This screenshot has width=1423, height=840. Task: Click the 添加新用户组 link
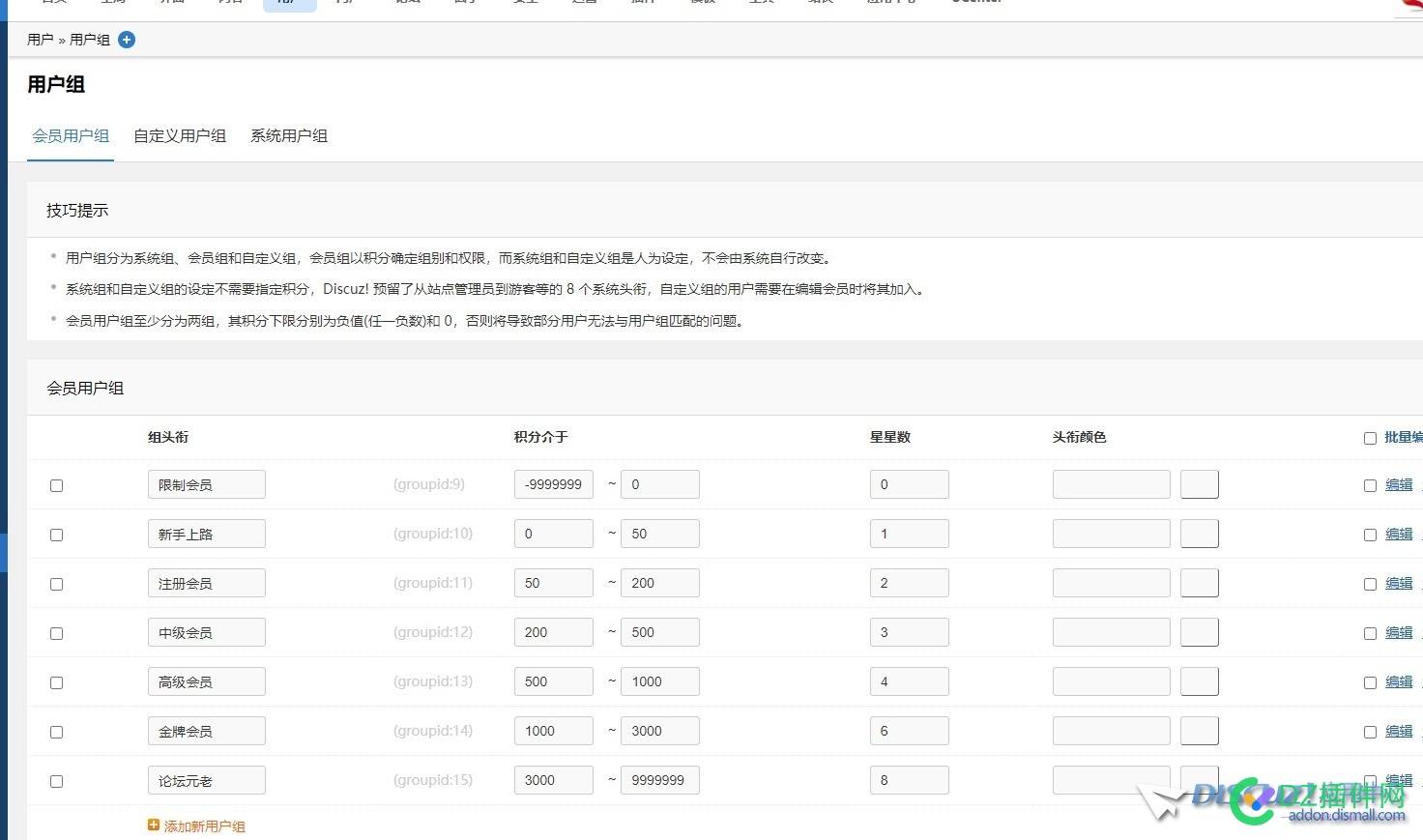click(x=204, y=826)
